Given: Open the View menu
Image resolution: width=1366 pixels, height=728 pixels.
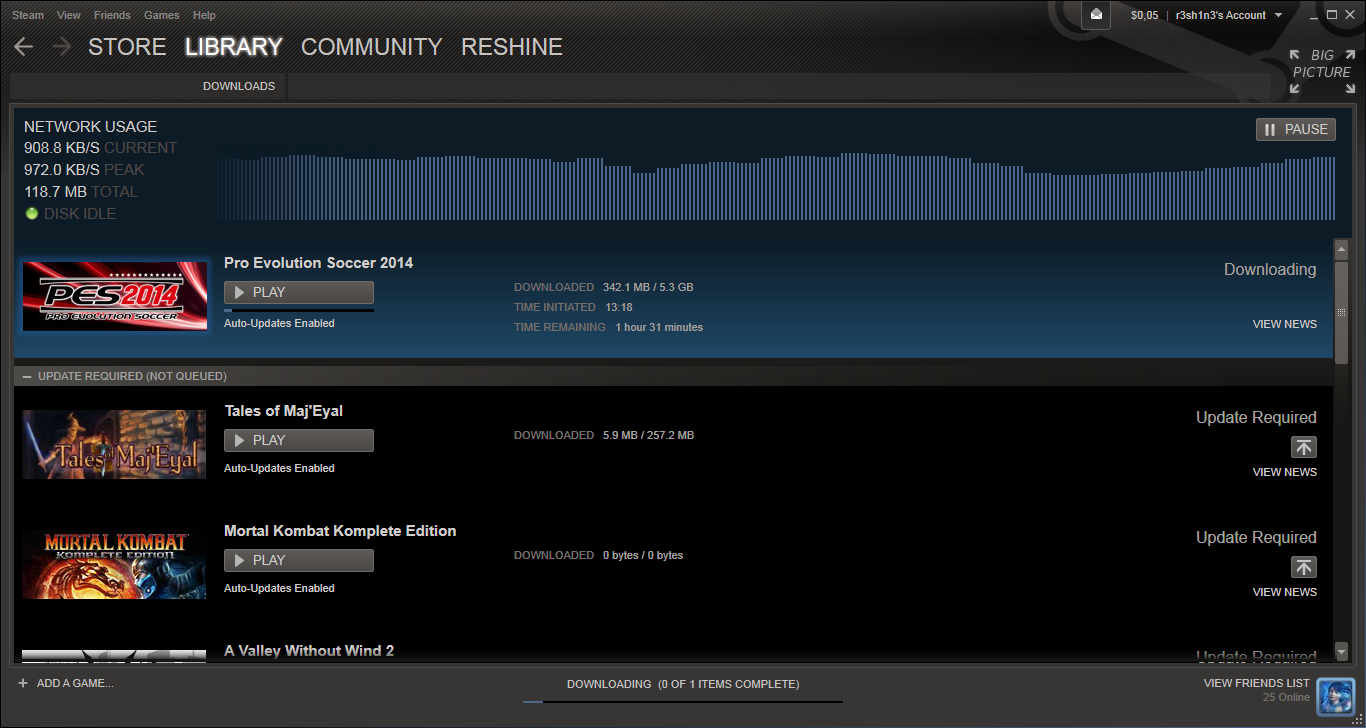Looking at the screenshot, I should coord(69,15).
